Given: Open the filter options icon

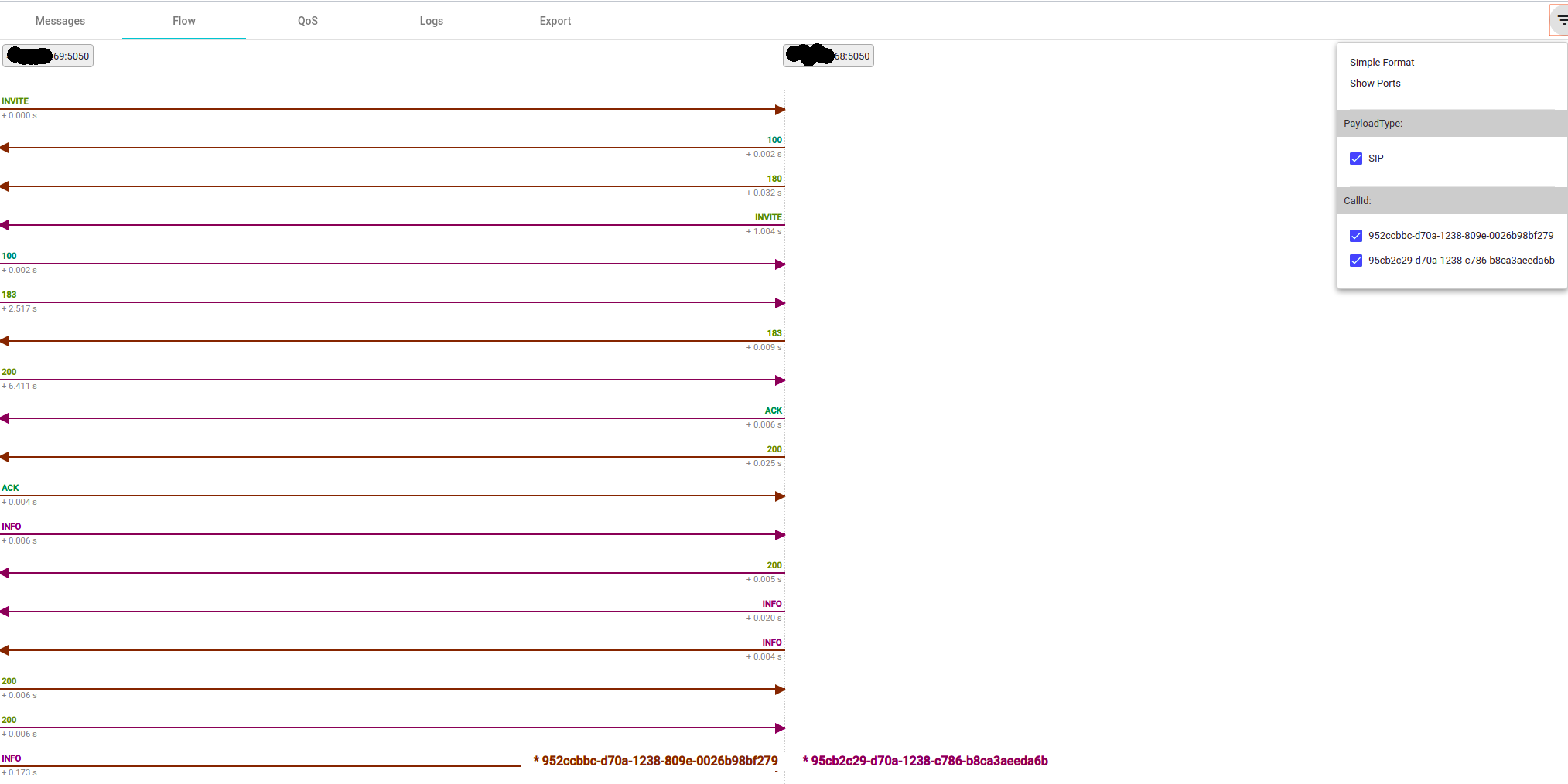Looking at the screenshot, I should pyautogui.click(x=1556, y=19).
